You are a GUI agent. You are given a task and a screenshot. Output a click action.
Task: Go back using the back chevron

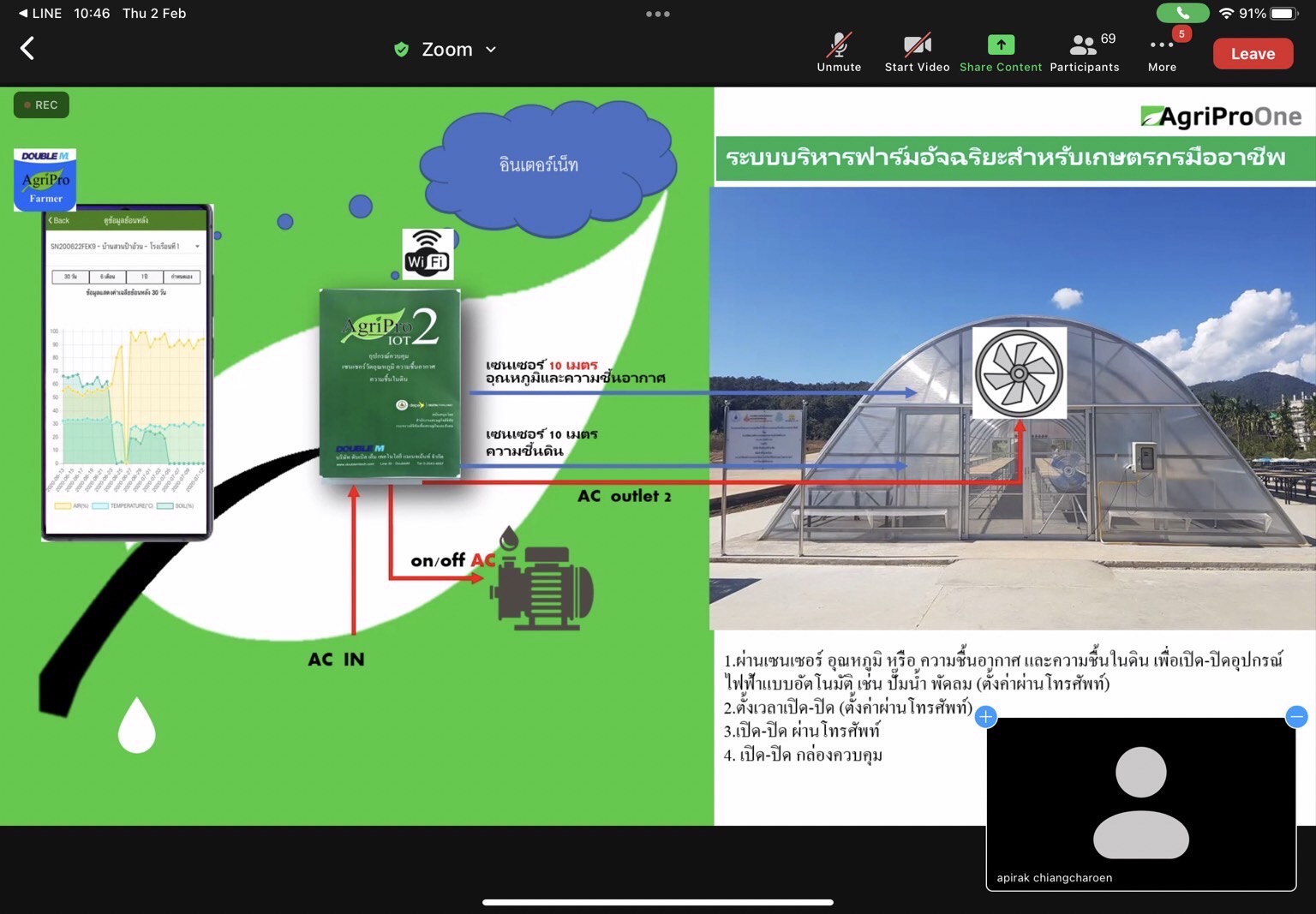[x=27, y=49]
